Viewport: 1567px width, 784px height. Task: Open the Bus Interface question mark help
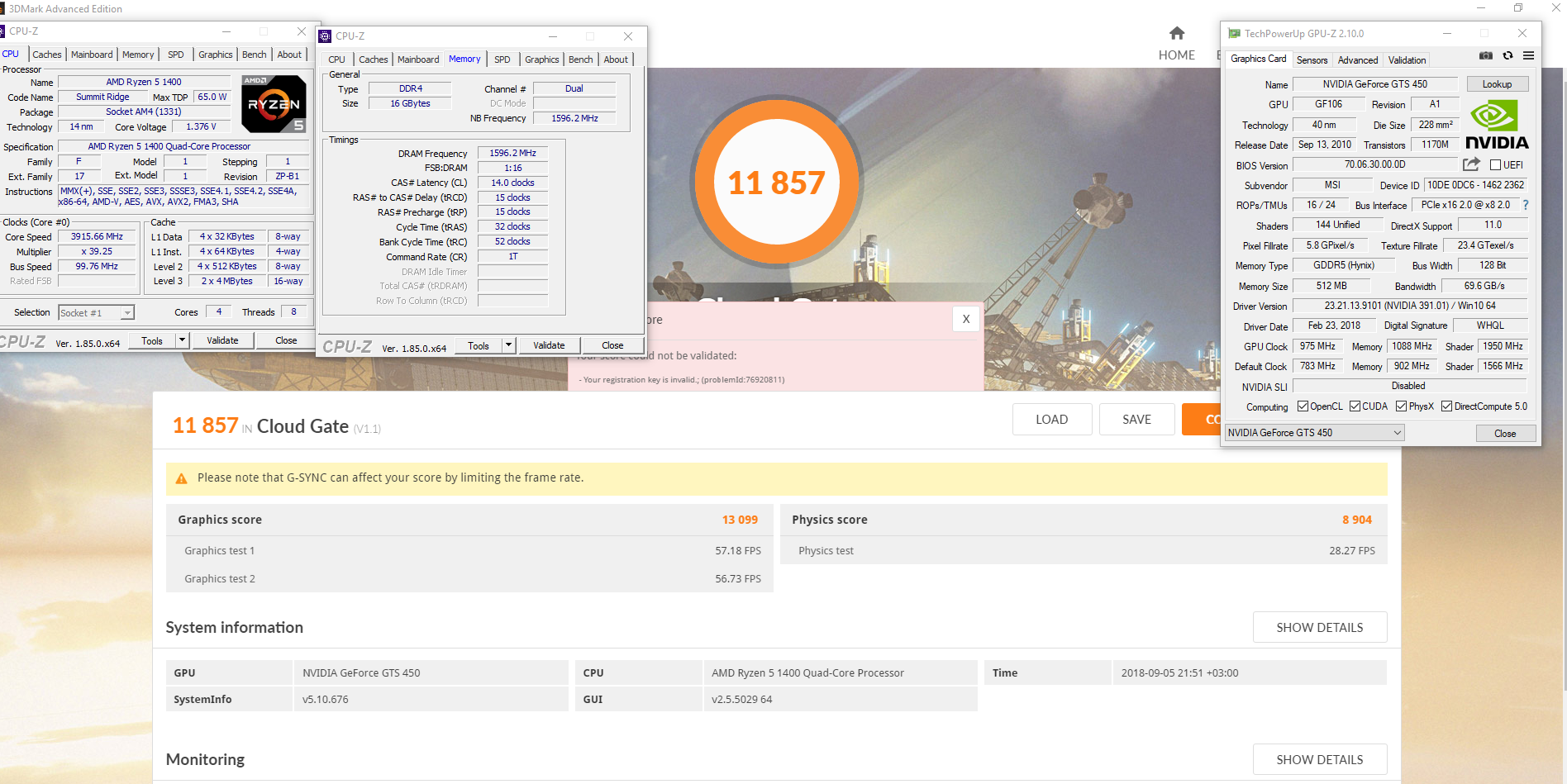[1526, 205]
